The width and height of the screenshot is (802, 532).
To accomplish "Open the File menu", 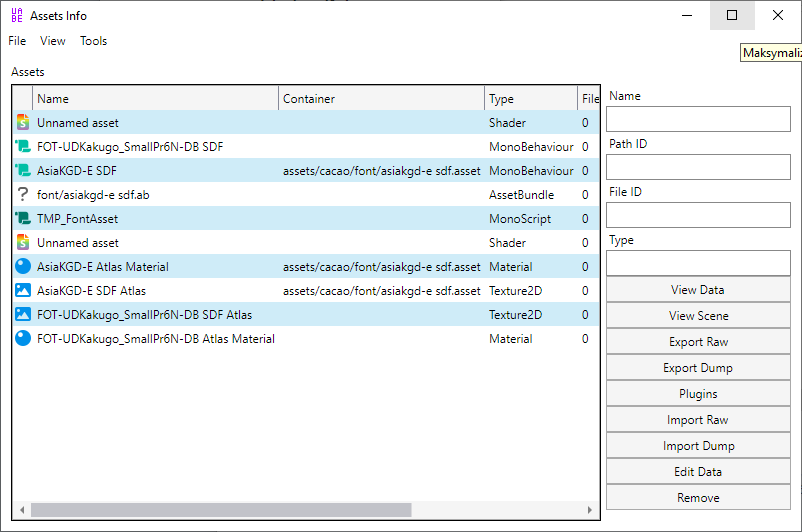I will point(17,41).
